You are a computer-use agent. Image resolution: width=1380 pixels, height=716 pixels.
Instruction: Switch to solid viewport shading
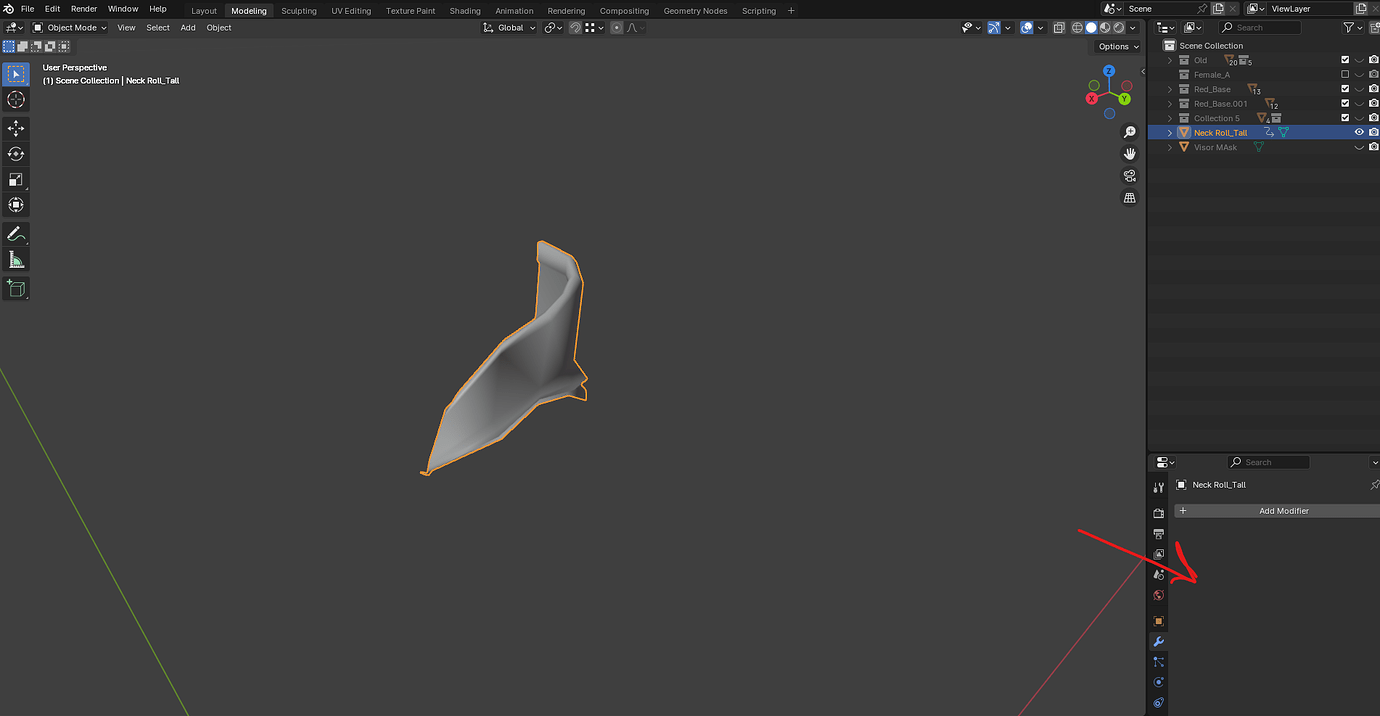[1091, 28]
